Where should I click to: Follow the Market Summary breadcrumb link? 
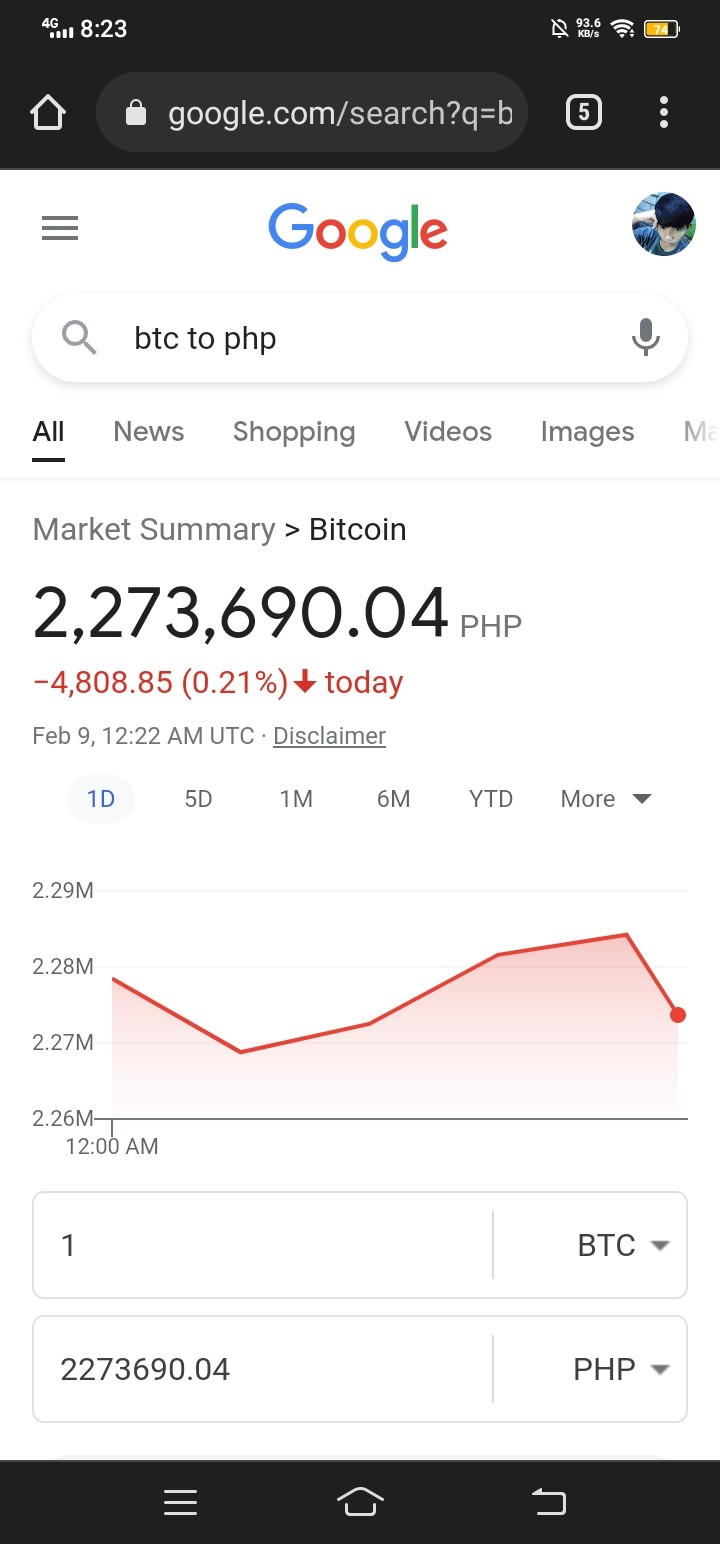click(154, 529)
